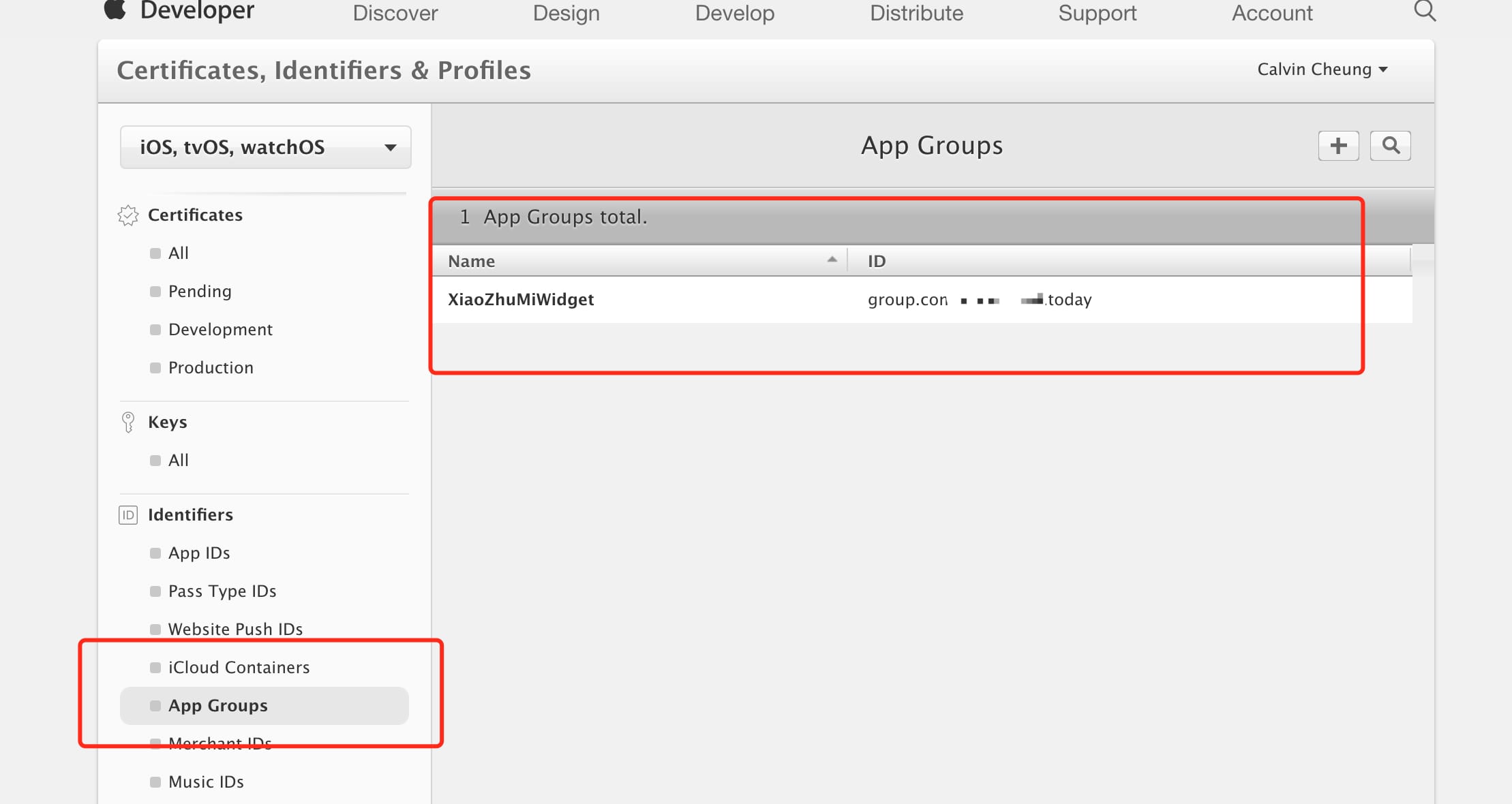Show Production certificates
The height and width of the screenshot is (804, 1512).
[x=211, y=368]
